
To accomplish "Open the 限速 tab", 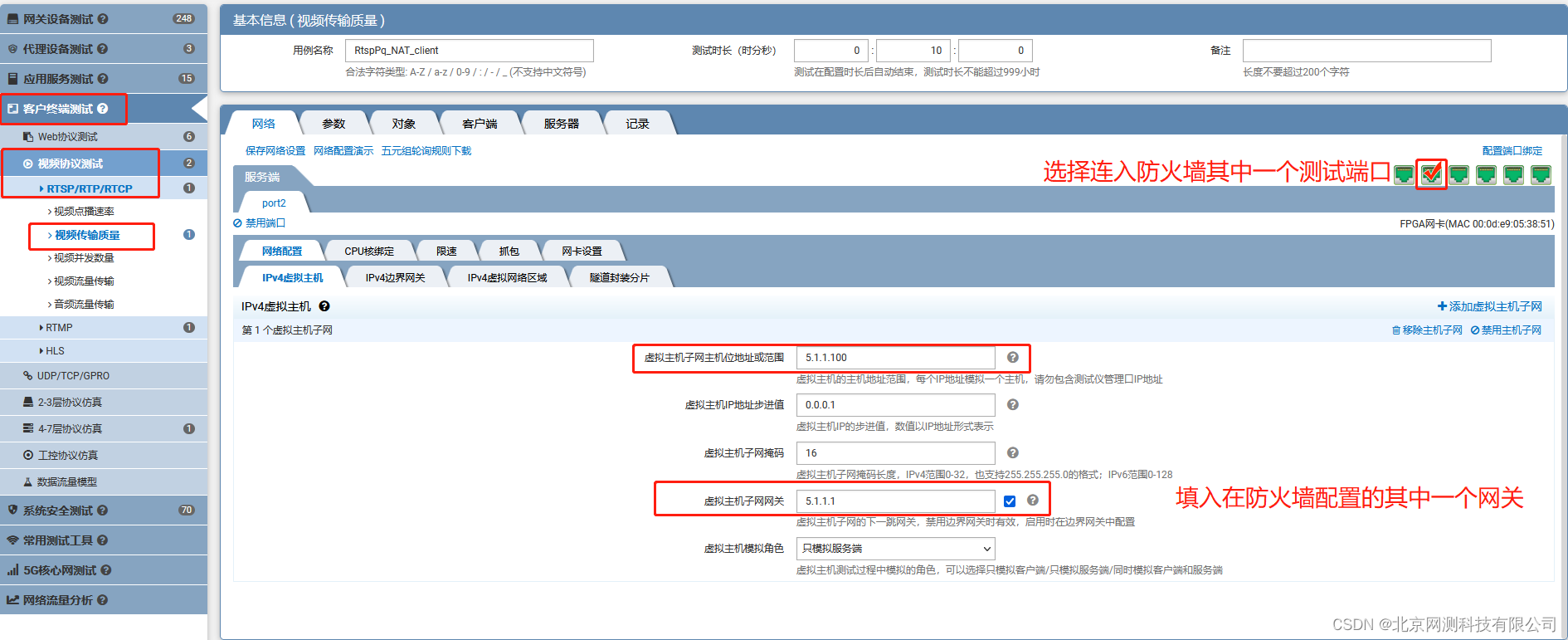I will click(x=446, y=251).
